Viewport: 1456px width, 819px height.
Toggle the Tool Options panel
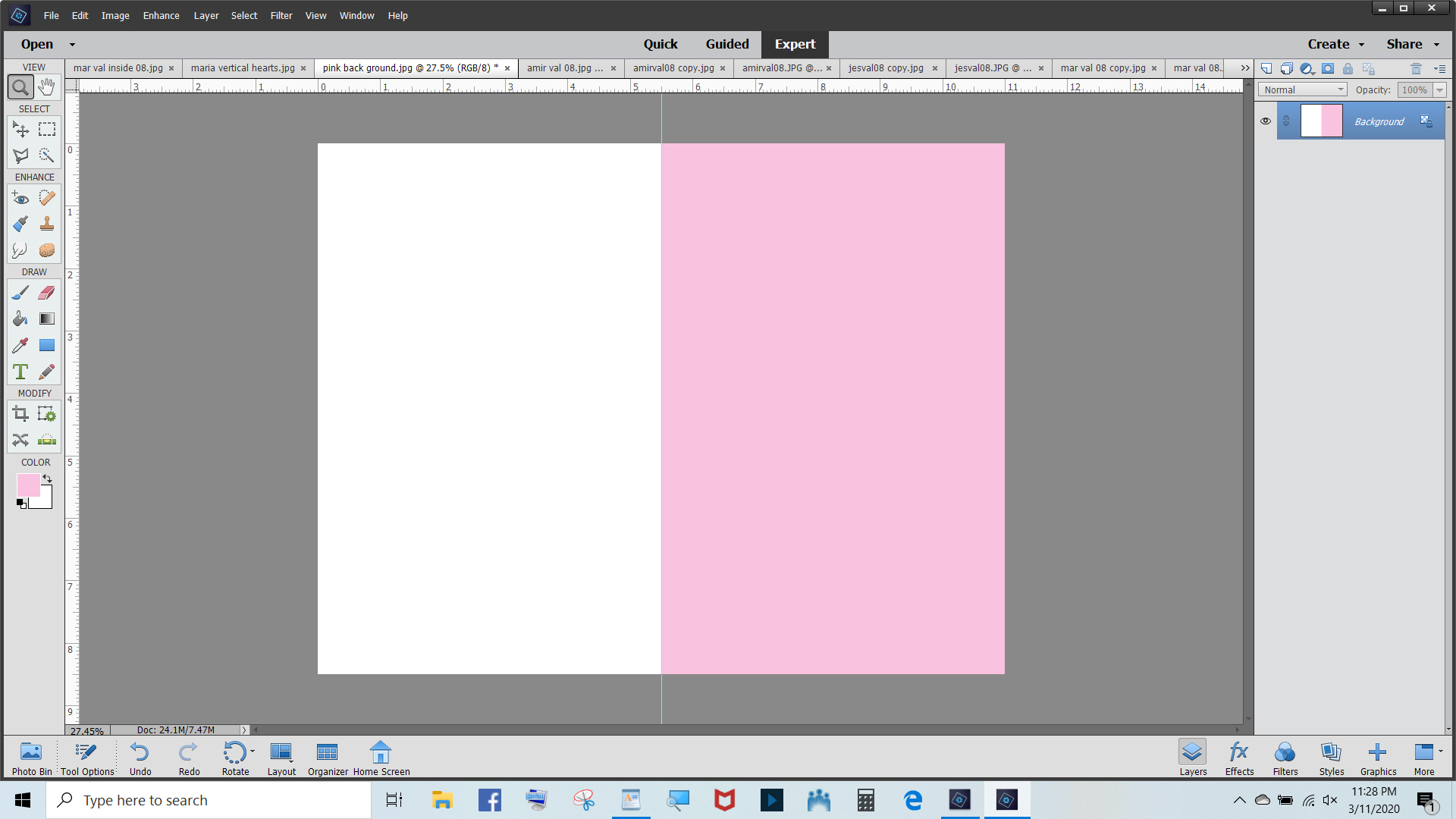click(86, 757)
